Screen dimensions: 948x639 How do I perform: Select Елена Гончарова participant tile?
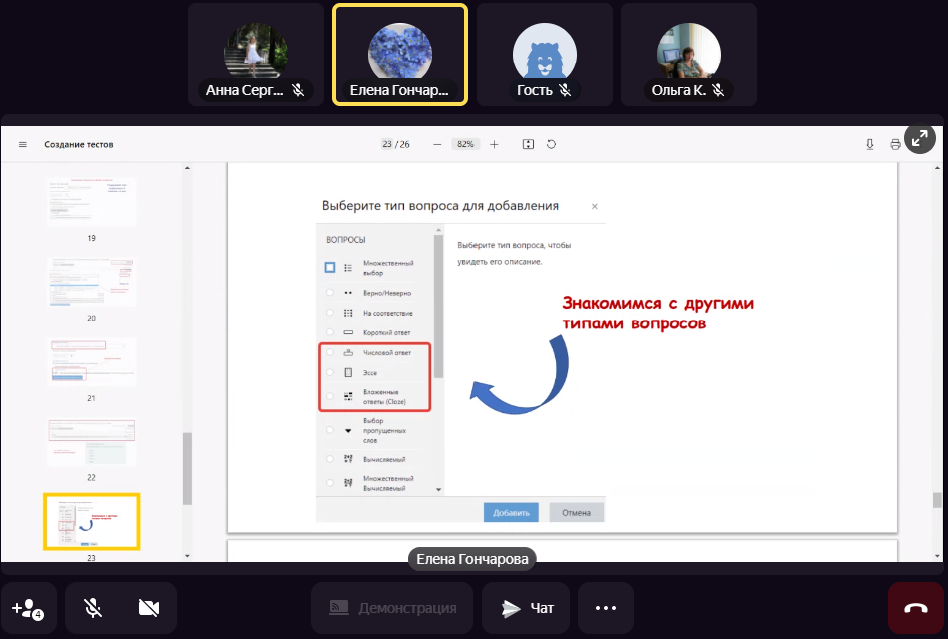[399, 55]
